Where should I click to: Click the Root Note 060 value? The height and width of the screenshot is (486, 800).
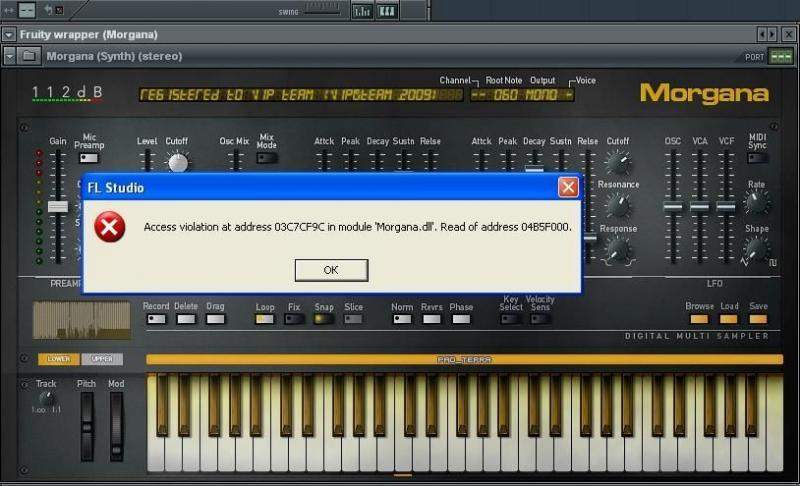(x=506, y=95)
